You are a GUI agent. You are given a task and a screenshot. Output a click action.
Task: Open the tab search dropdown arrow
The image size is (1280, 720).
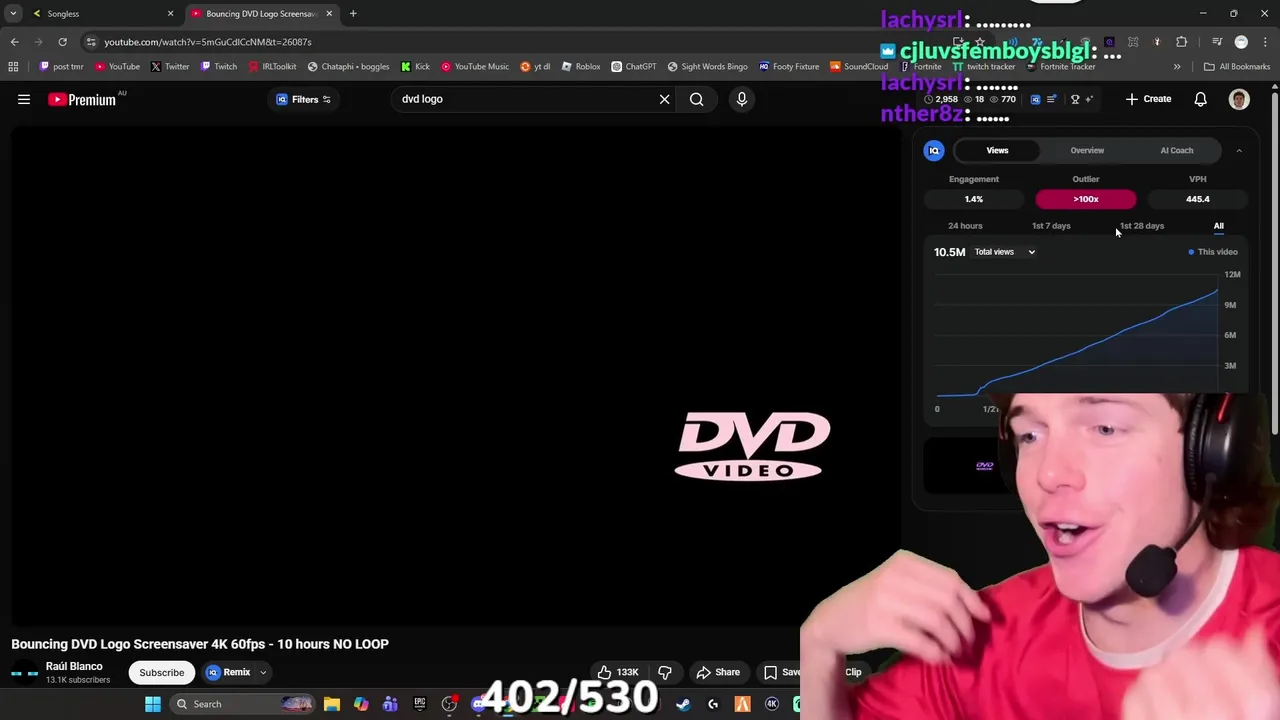13,14
